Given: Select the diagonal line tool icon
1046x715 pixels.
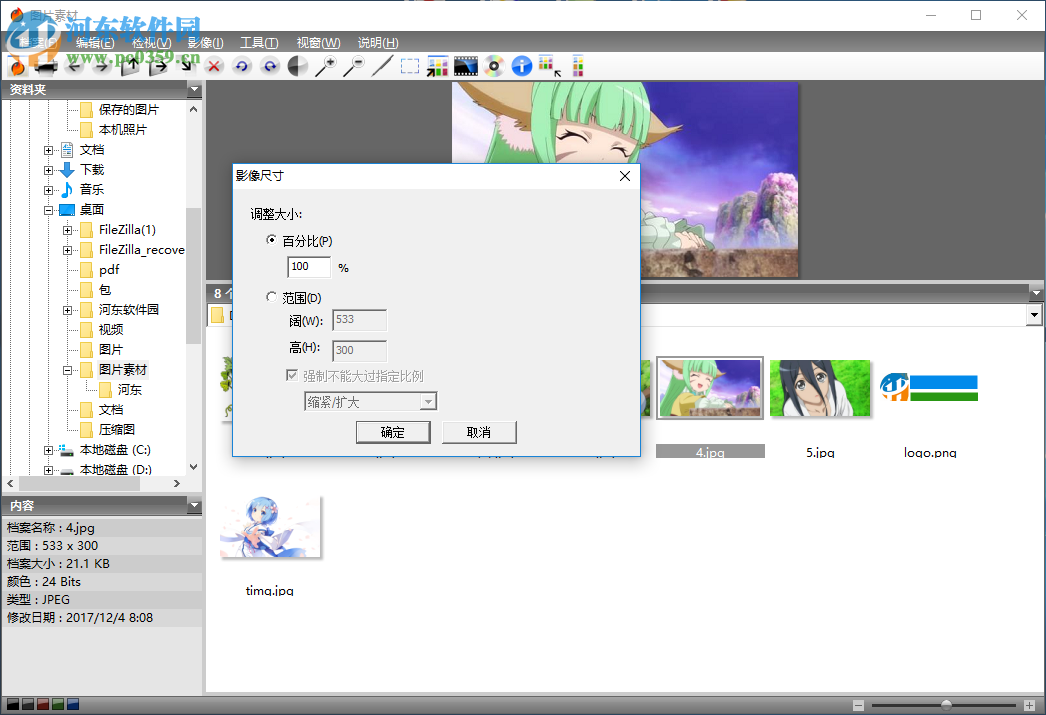Looking at the screenshot, I should [x=382, y=66].
